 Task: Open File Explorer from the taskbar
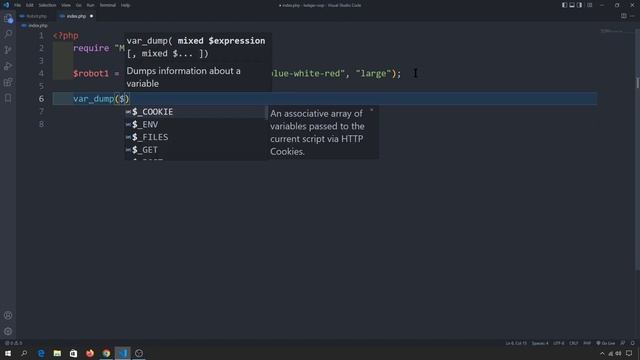57,353
